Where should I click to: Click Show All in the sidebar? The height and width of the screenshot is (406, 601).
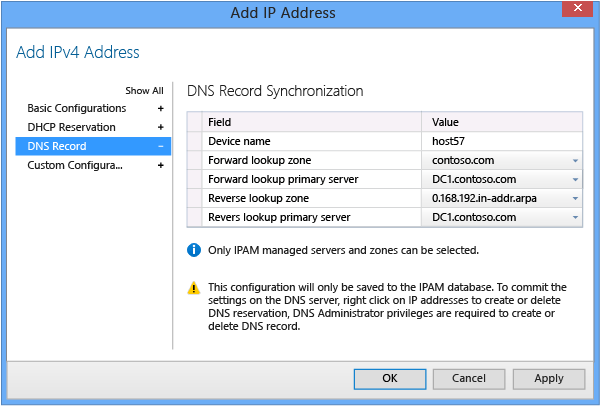144,90
